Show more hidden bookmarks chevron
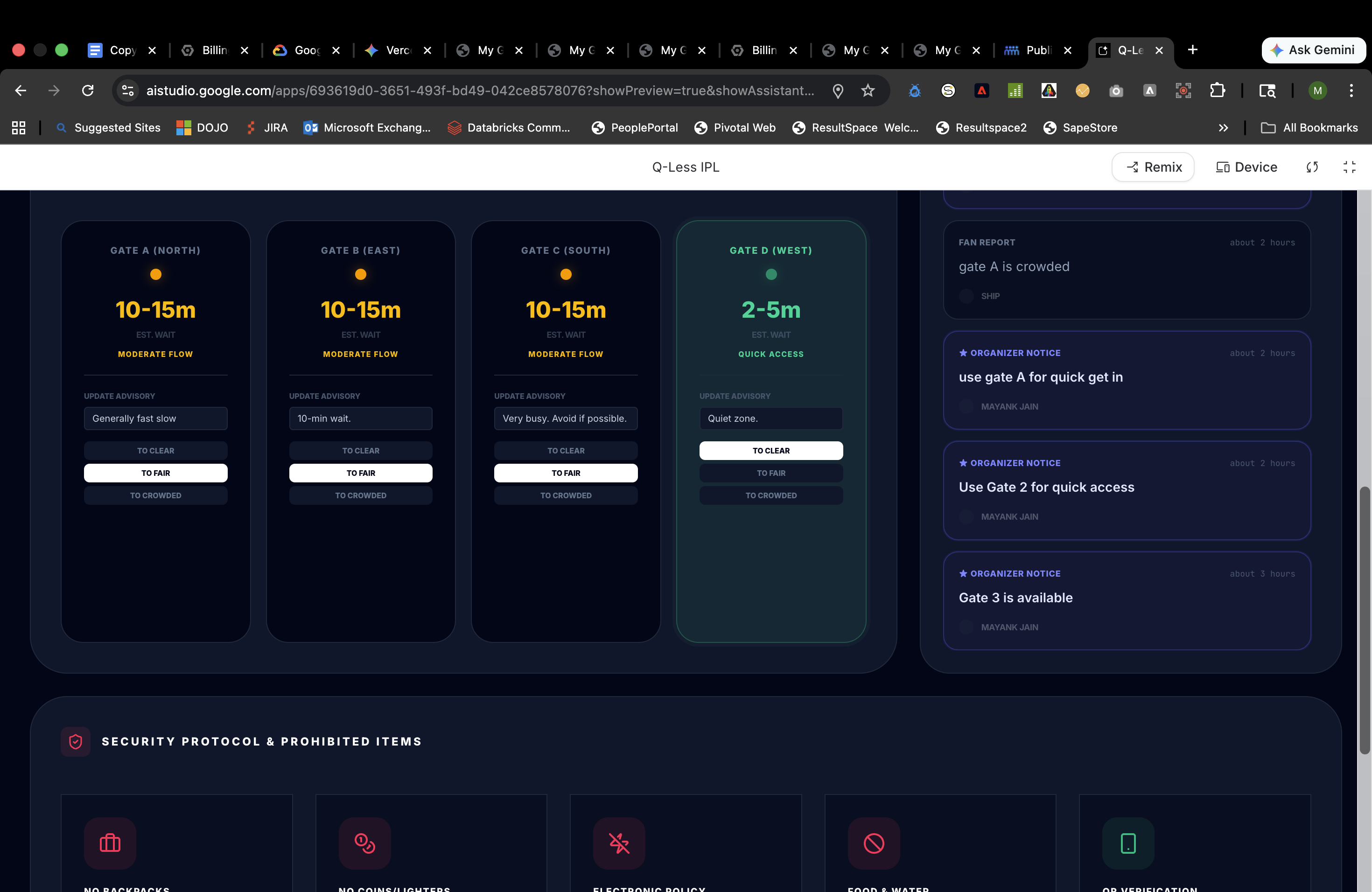Screen dimensions: 1372x892 tap(1223, 128)
